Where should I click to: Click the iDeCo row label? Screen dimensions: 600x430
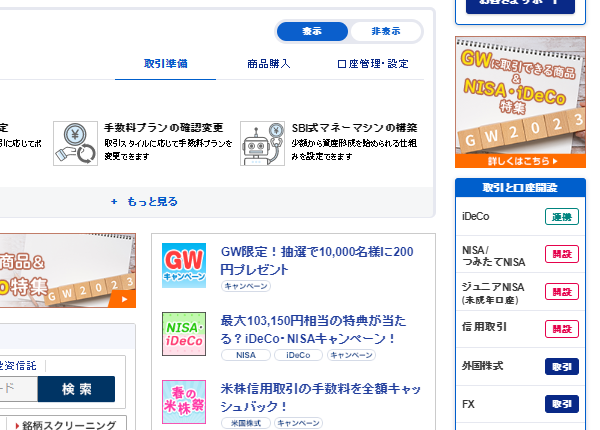click(476, 217)
